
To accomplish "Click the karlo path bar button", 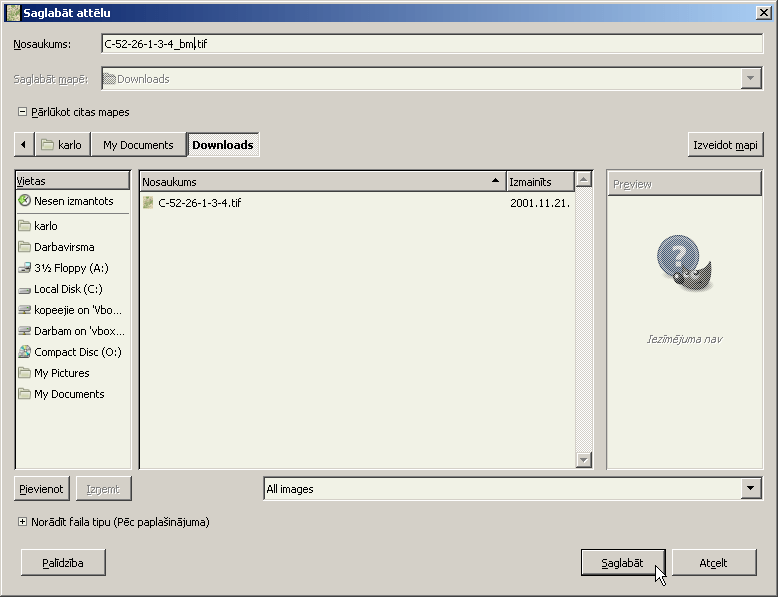I will tap(63, 144).
